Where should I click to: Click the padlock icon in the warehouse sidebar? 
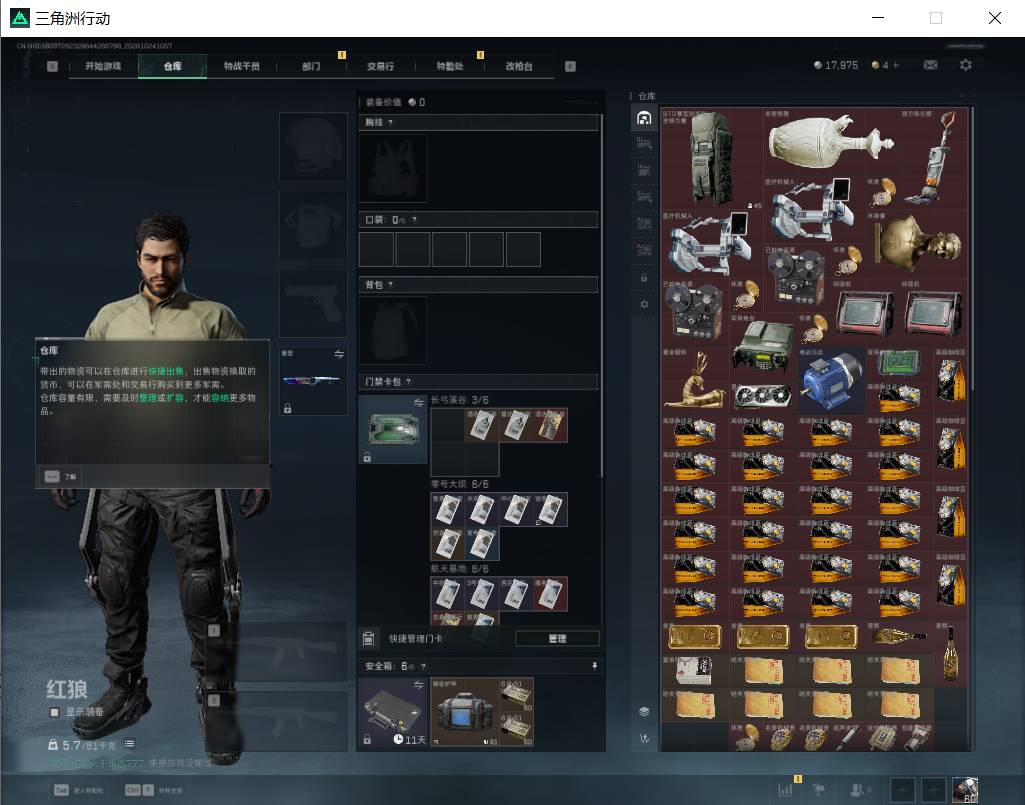(x=644, y=278)
